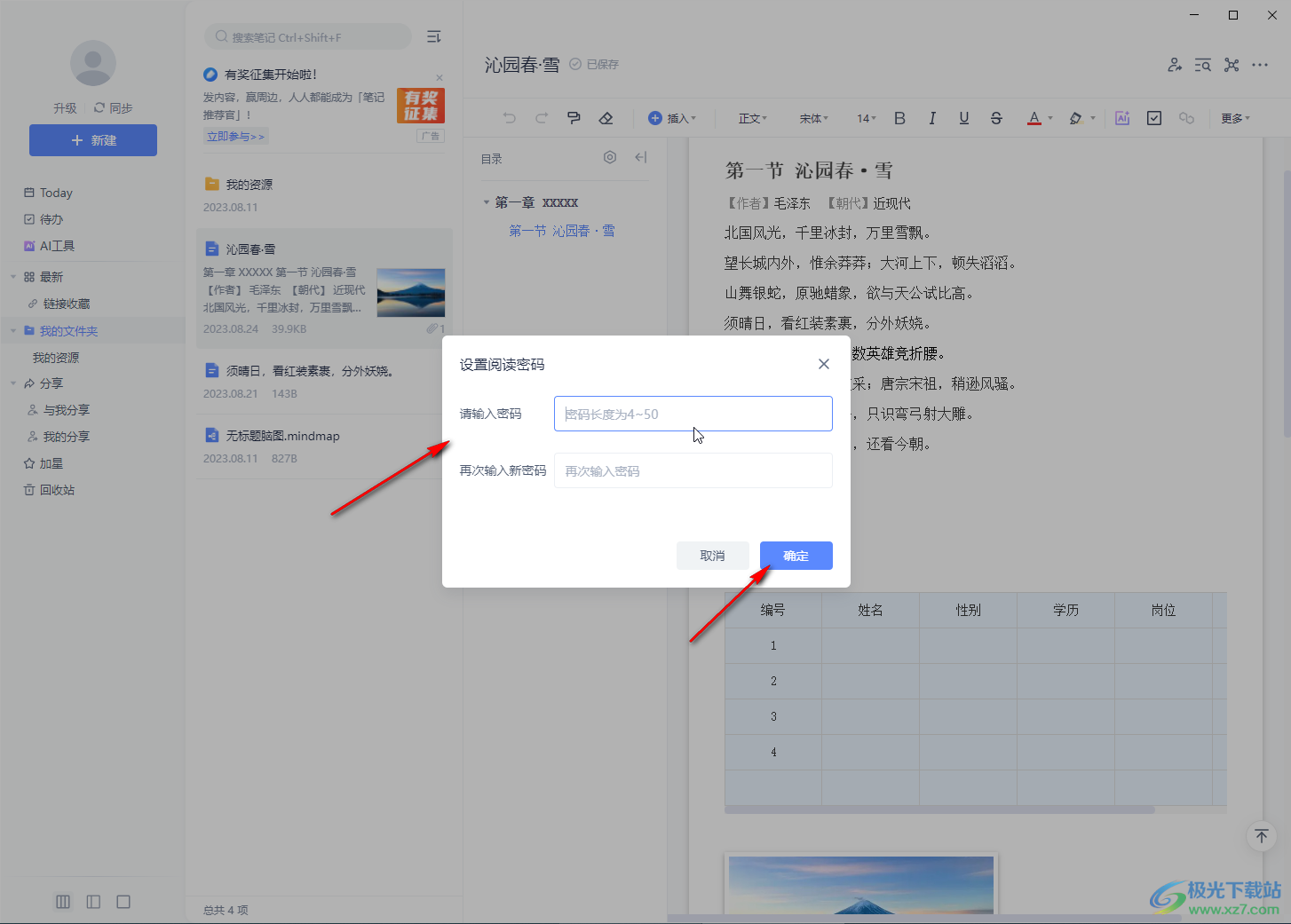1291x924 pixels.
Task: Toggle strikethrough formatting
Action: tap(996, 118)
